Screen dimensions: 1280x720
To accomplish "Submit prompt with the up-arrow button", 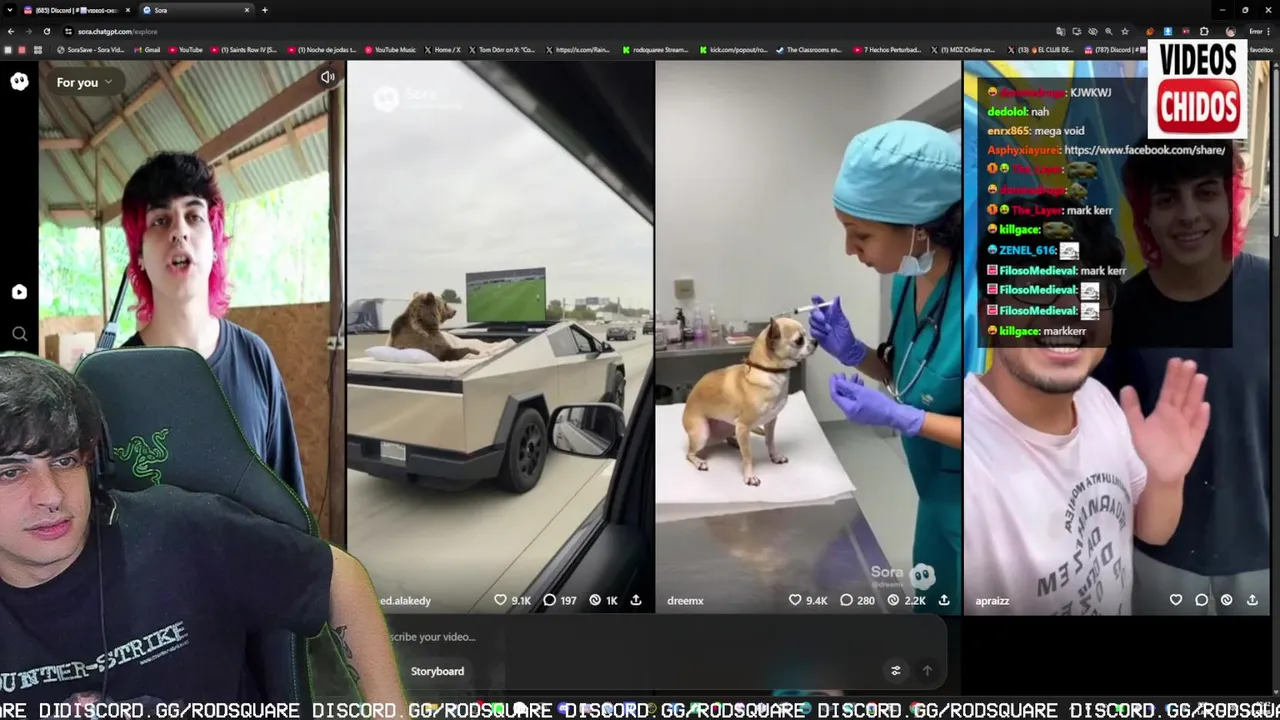I will [927, 671].
